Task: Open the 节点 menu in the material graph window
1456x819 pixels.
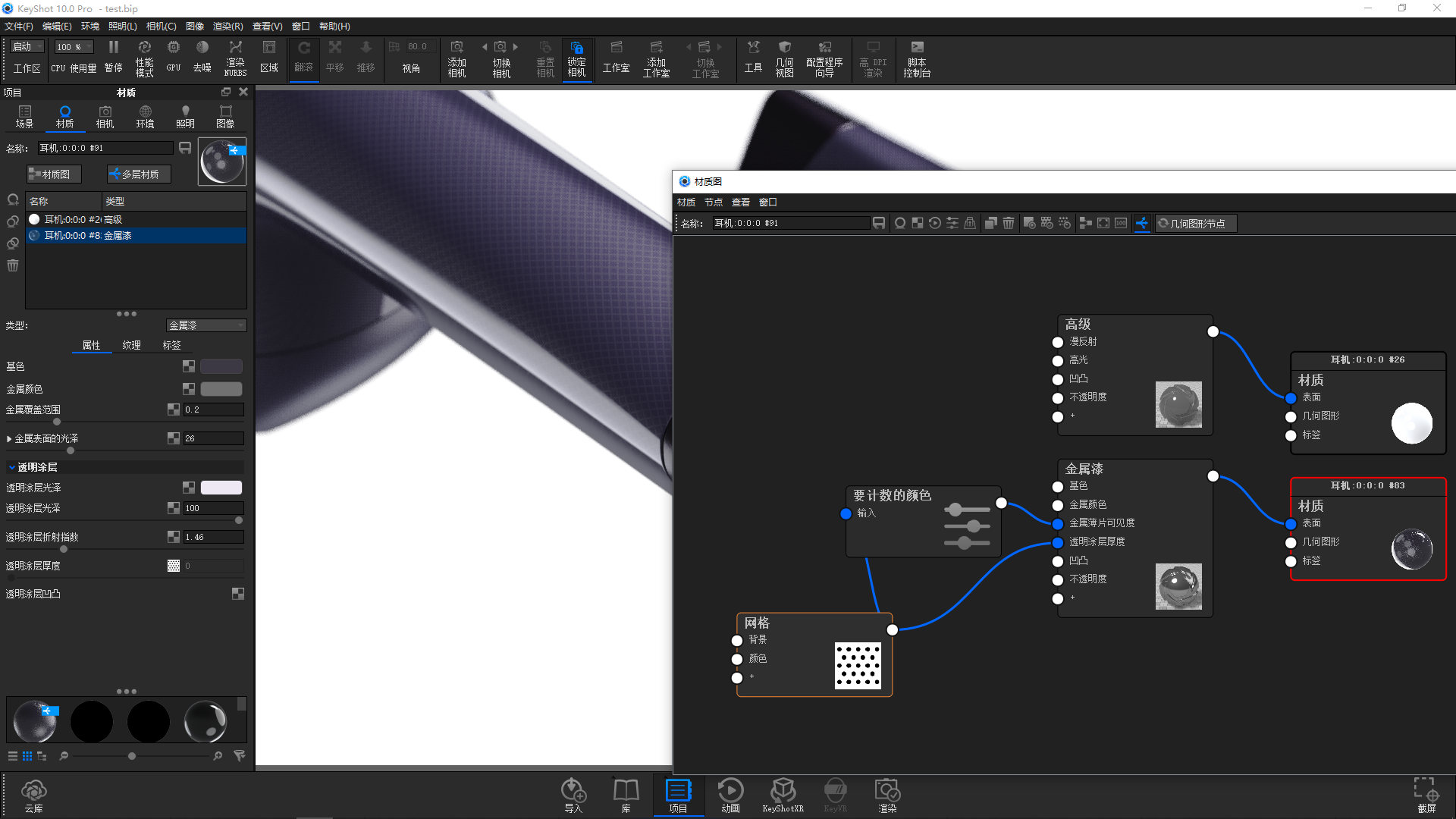Action: [713, 202]
